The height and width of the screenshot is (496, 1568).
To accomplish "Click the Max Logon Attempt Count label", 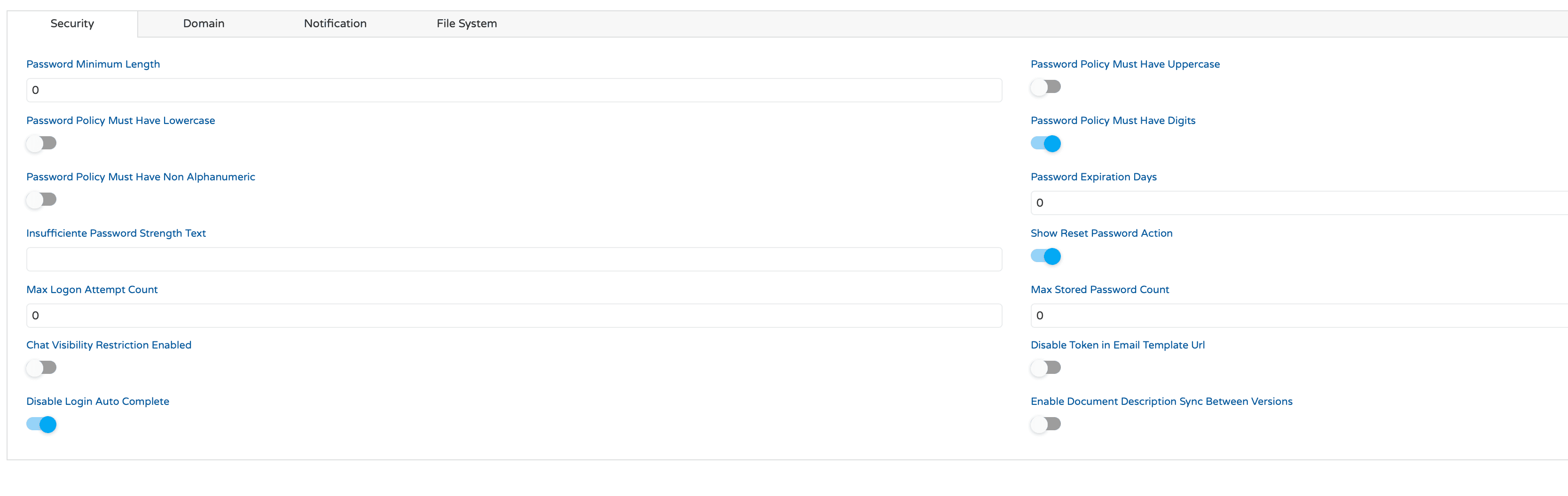I will 92,290.
